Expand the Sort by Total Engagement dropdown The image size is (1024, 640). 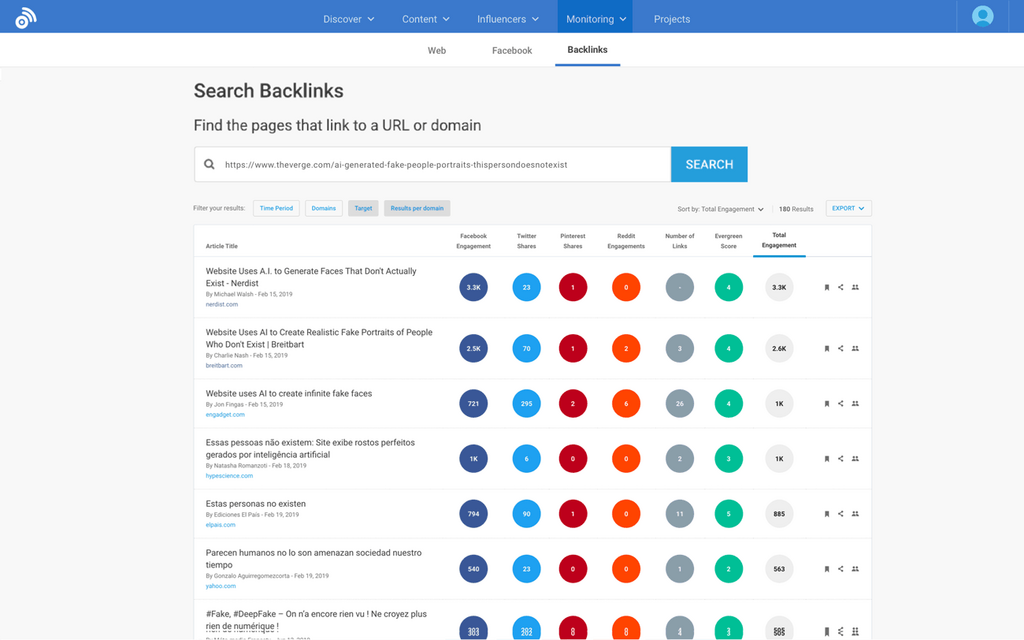(721, 209)
